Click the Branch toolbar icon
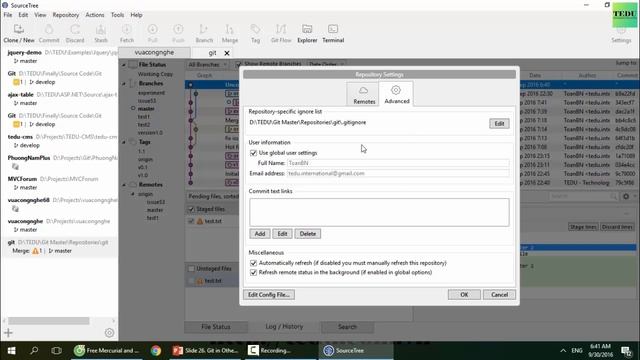 pos(204,33)
